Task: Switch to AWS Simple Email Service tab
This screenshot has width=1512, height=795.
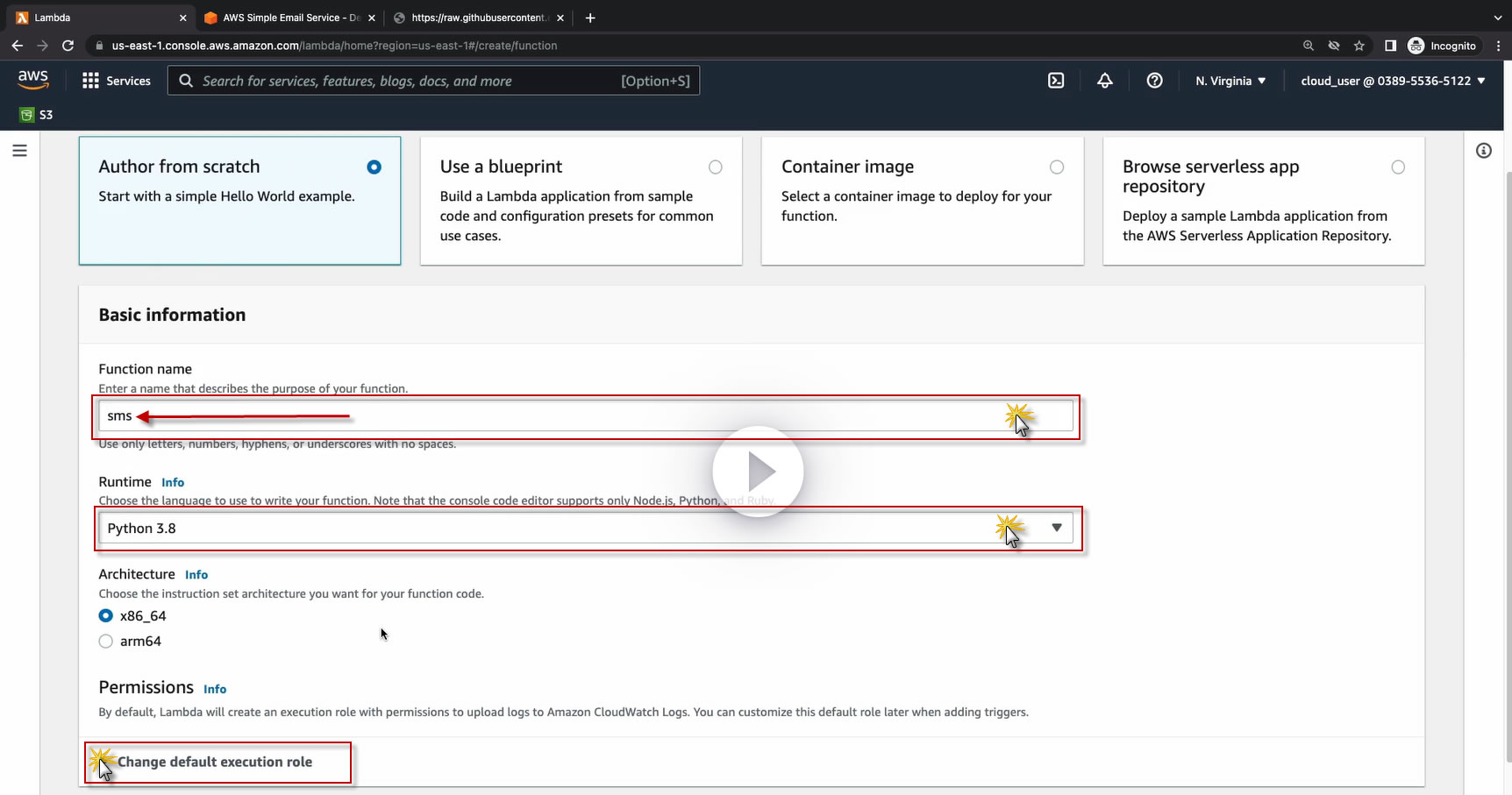Action: (x=289, y=18)
